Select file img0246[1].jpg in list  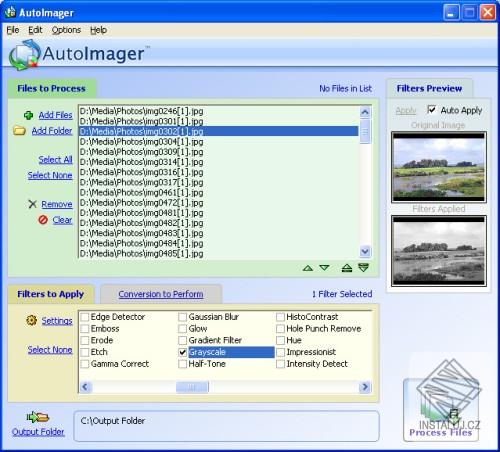(x=218, y=111)
